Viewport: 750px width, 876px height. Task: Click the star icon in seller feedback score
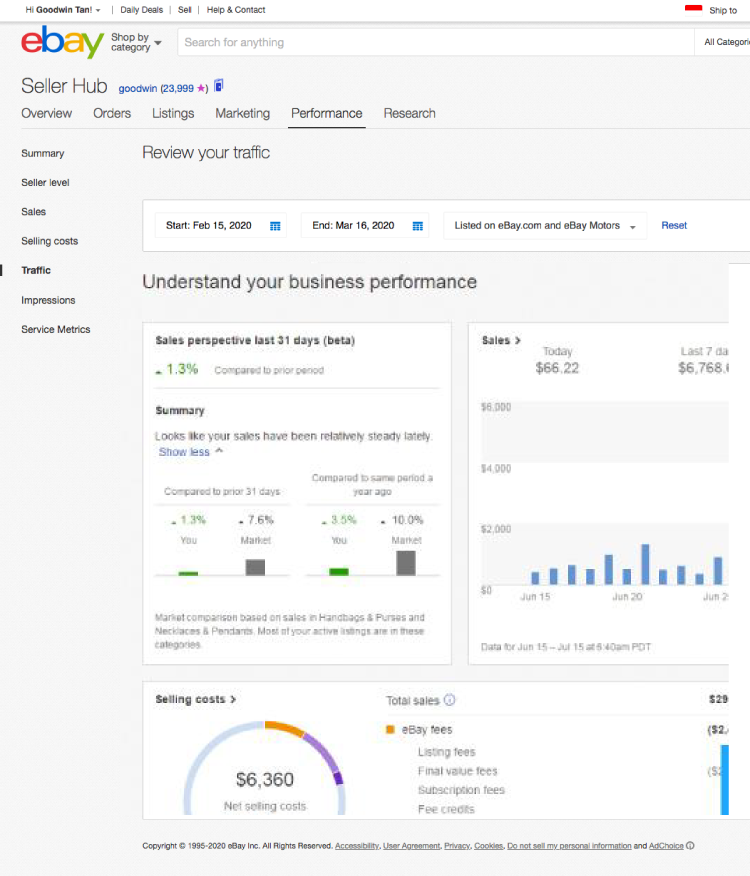click(x=201, y=88)
